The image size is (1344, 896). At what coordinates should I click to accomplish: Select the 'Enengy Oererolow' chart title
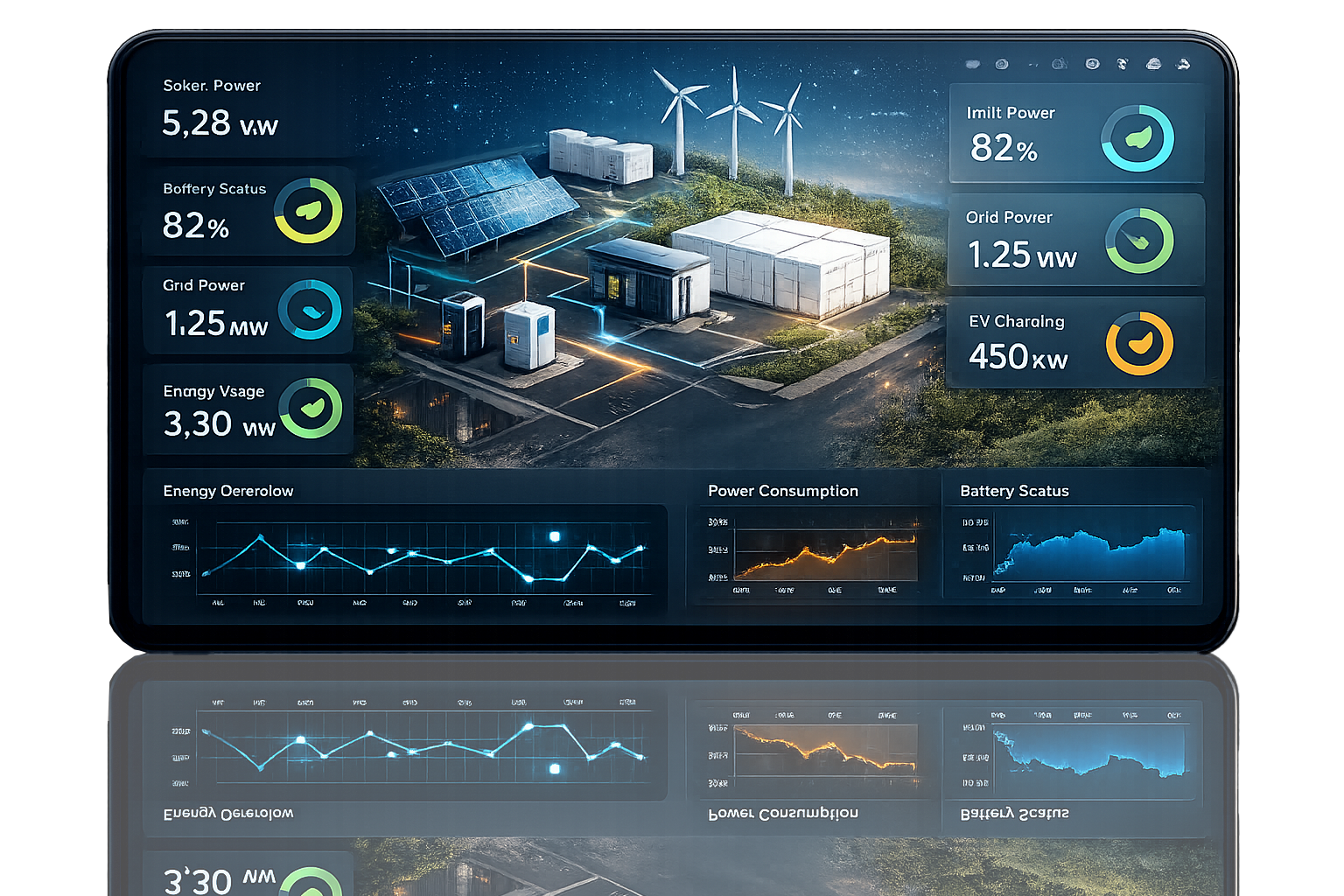pyautogui.click(x=228, y=491)
